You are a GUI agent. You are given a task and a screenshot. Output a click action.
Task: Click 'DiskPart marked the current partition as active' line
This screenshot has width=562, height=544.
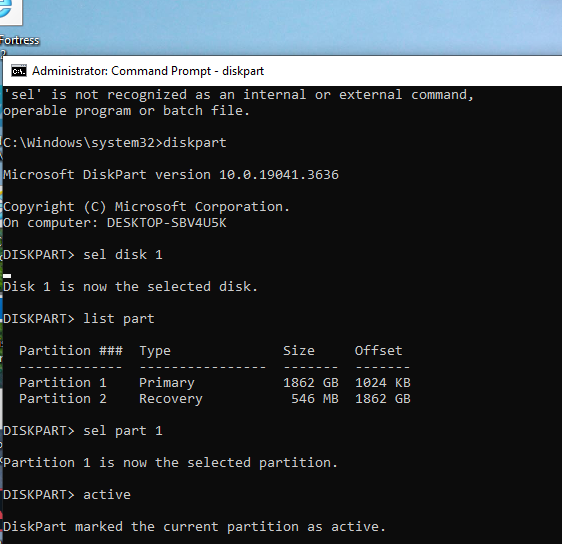pos(194,527)
